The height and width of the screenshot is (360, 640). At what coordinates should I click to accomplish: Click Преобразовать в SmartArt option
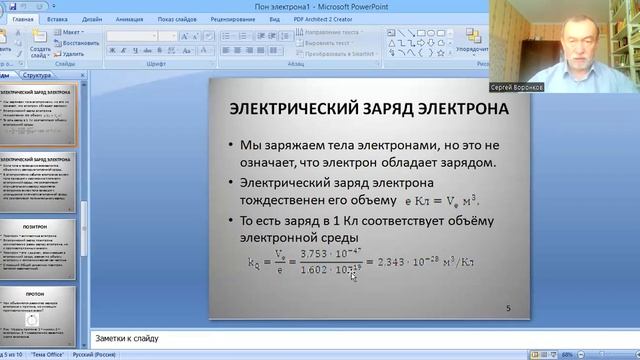pos(336,54)
